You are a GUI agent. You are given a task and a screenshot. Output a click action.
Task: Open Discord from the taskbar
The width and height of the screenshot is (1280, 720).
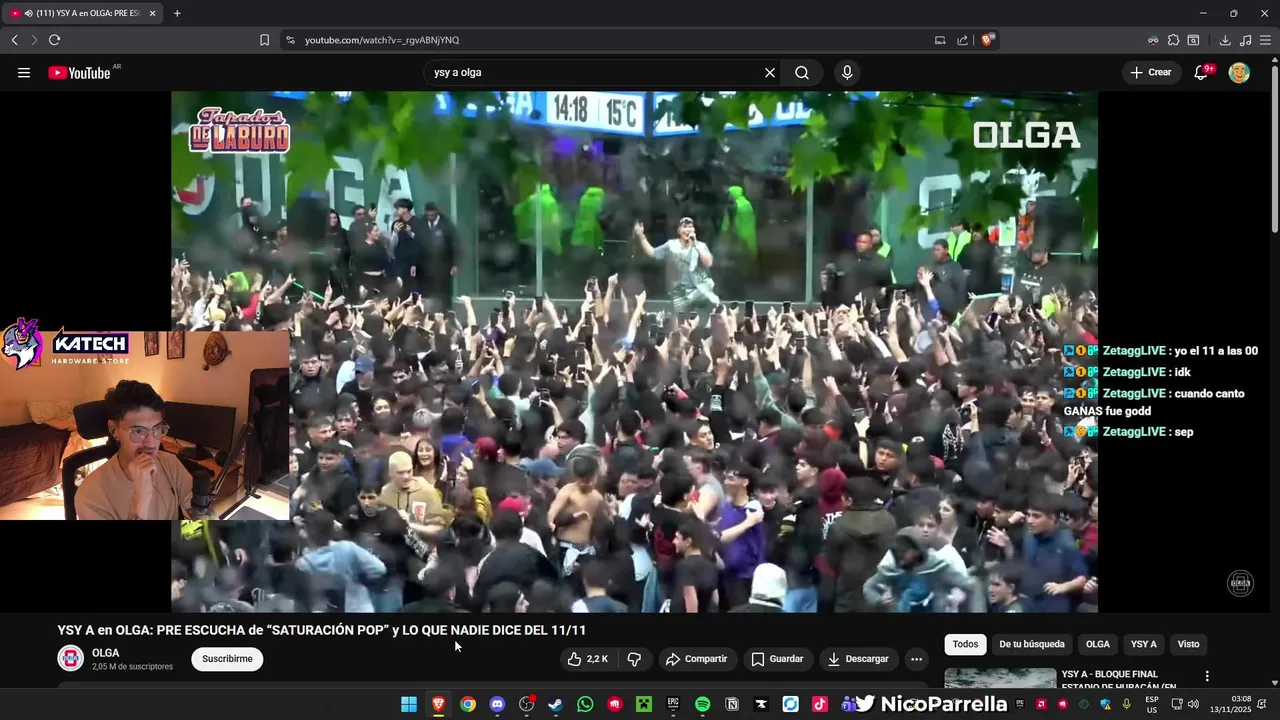coord(497,705)
